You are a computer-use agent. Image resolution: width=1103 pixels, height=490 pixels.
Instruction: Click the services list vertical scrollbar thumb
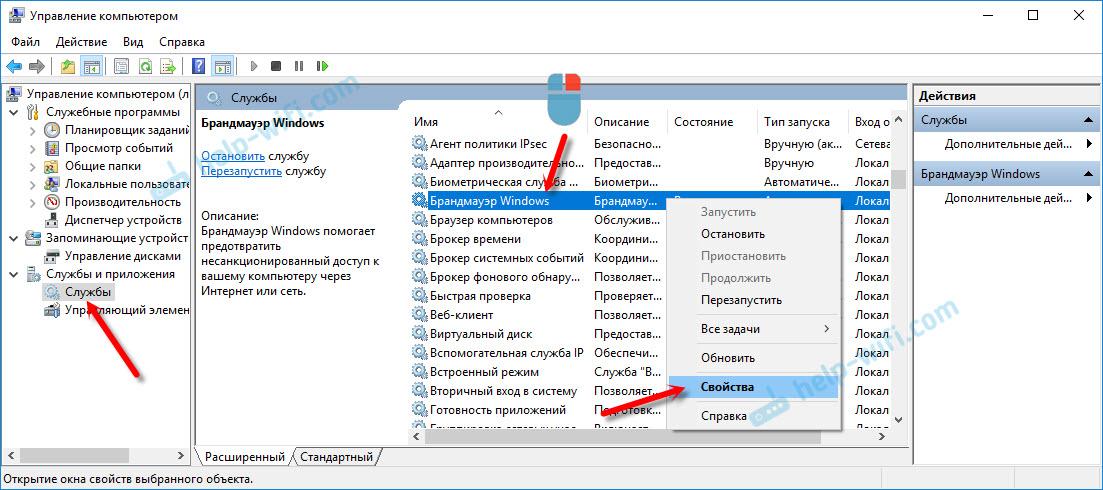[898, 180]
